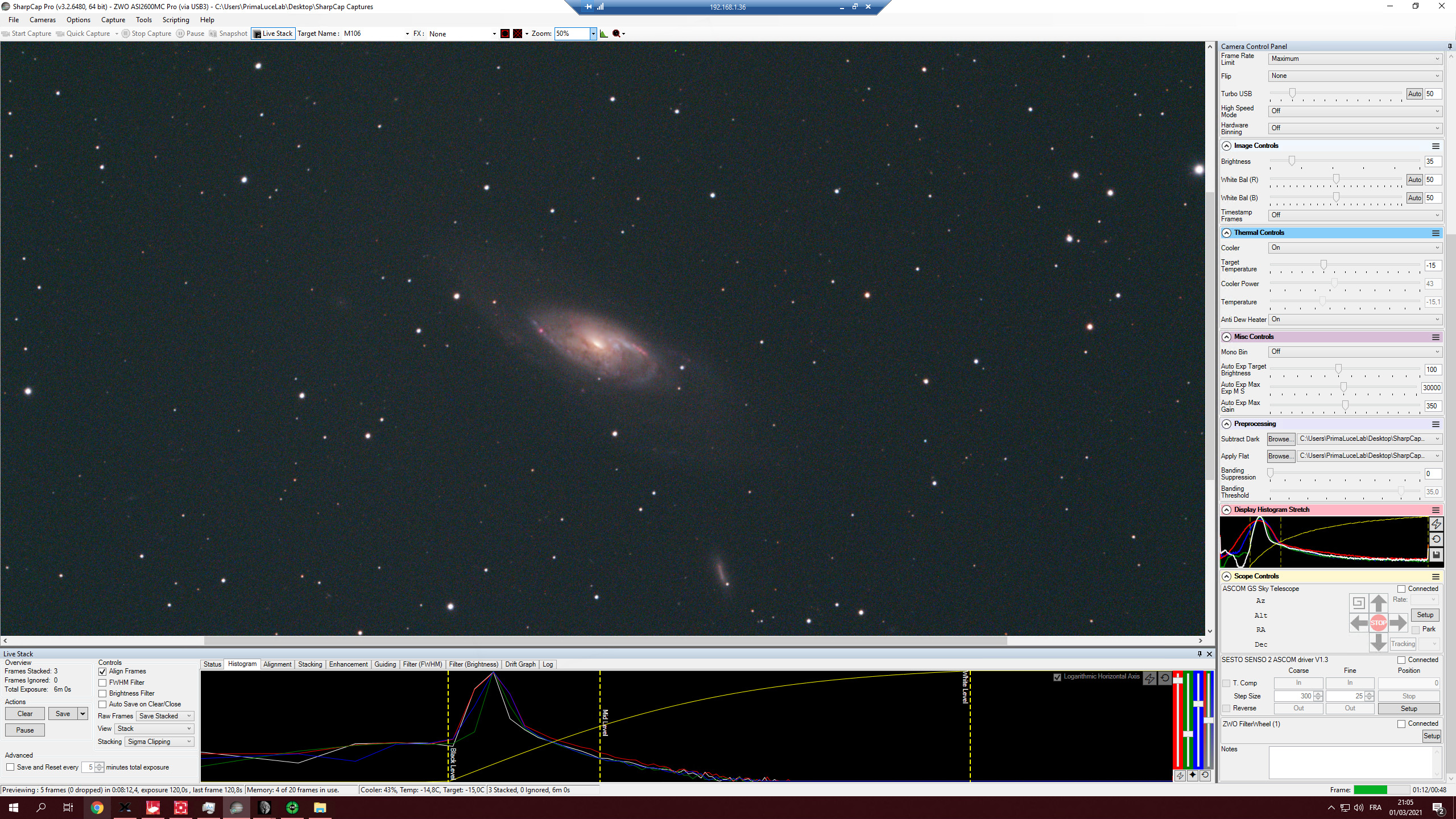The width and height of the screenshot is (1456, 819).
Task: Enable the FWHM Filter checkbox
Action: (x=102, y=682)
